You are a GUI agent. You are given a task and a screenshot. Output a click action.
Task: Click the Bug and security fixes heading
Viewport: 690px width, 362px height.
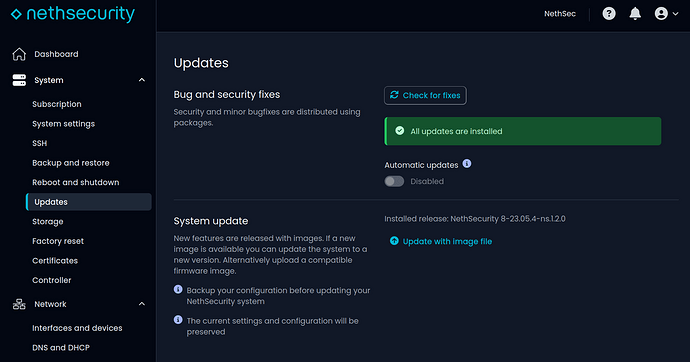click(227, 95)
